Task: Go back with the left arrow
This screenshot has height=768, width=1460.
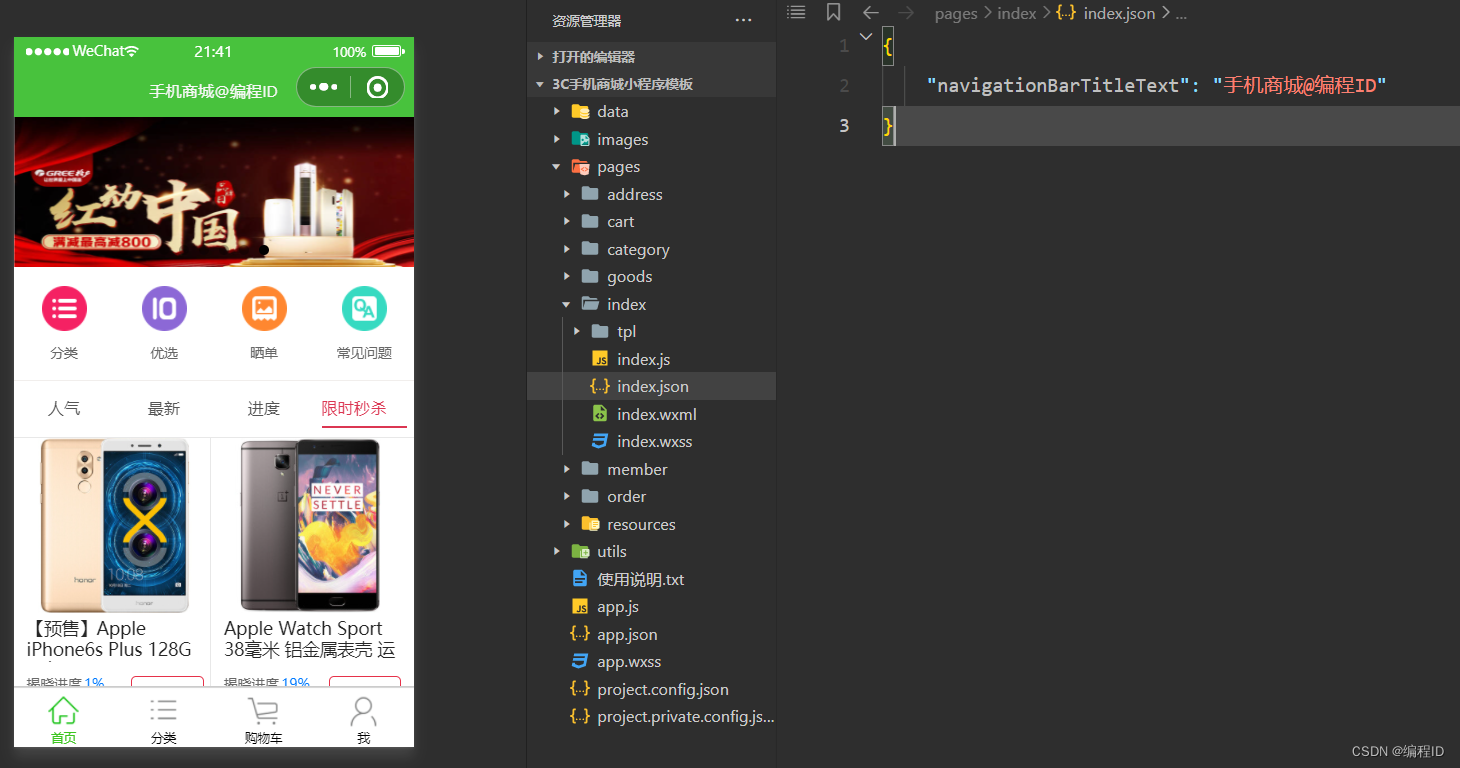Action: click(870, 13)
